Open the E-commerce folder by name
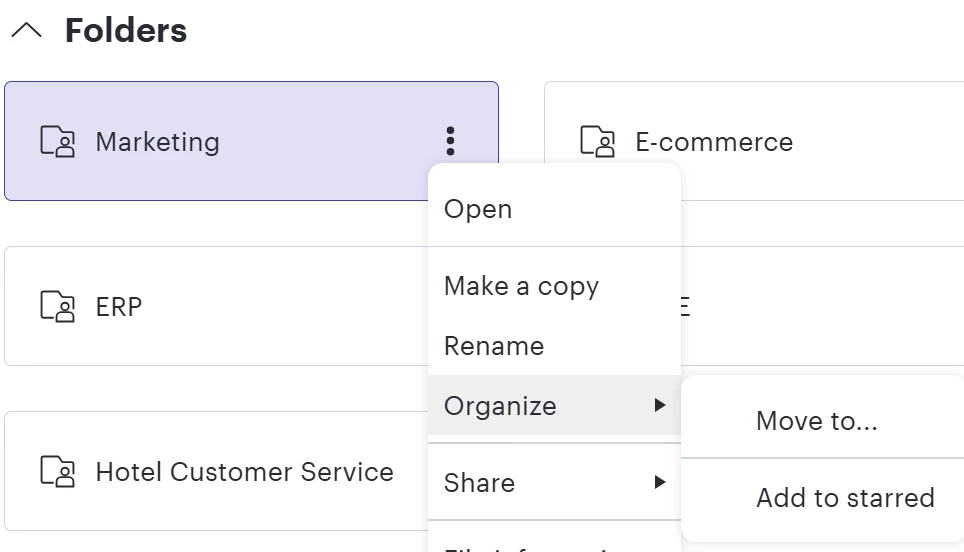Screen dimensions: 964x552 [x=714, y=142]
